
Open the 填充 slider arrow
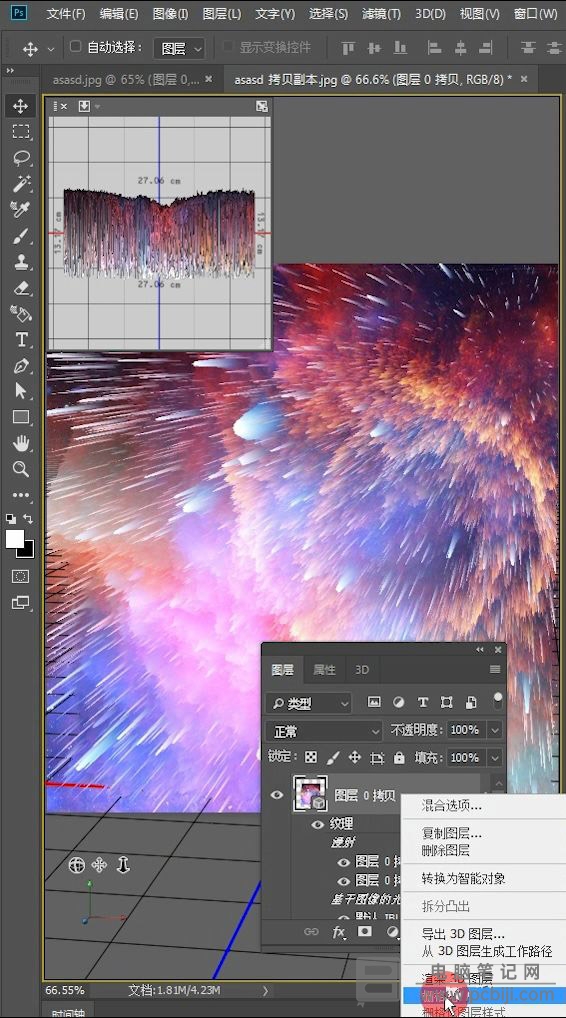coord(495,758)
